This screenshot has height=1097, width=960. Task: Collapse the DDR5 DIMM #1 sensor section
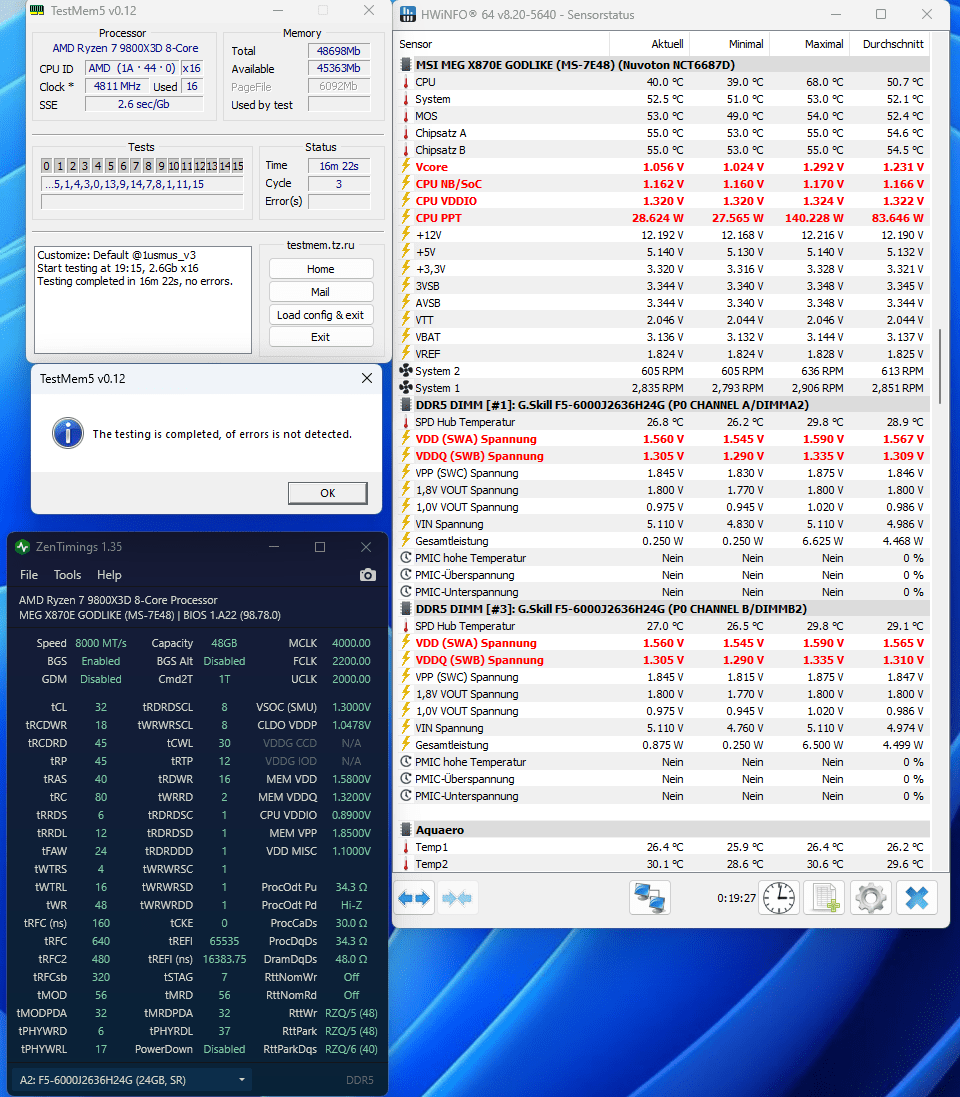[x=406, y=404]
